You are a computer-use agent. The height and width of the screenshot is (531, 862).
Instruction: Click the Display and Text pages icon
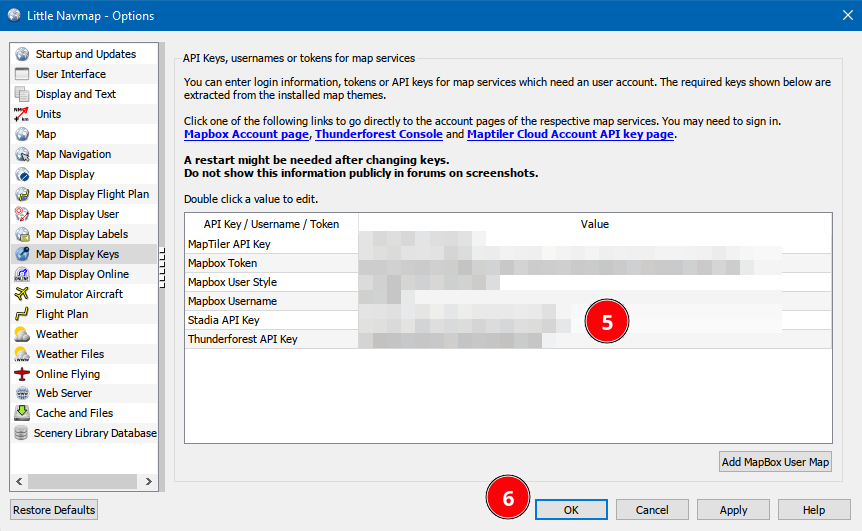click(x=22, y=94)
